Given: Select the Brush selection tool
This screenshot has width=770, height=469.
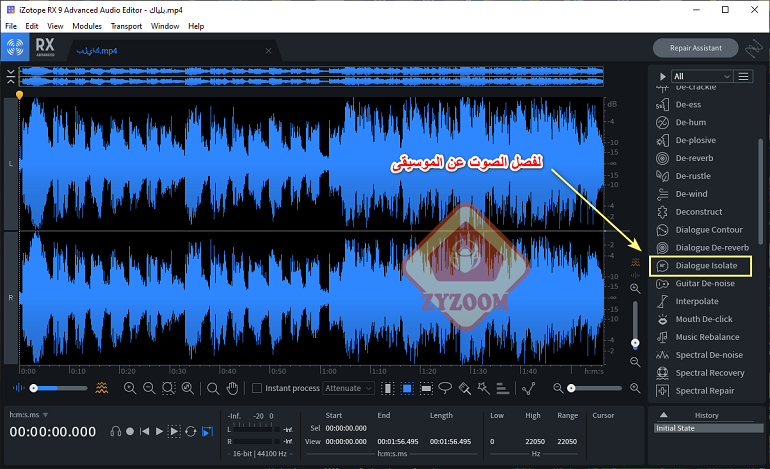Looking at the screenshot, I should tap(465, 388).
